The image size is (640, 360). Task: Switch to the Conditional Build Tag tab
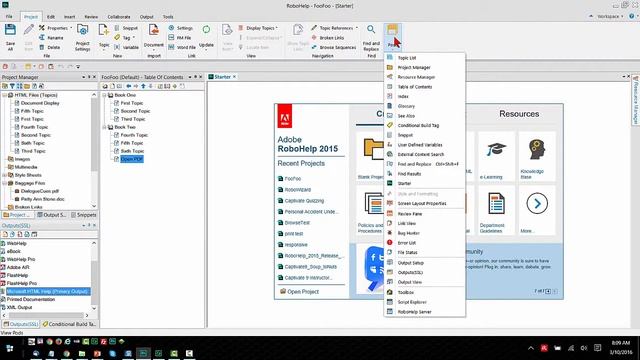pos(69,324)
